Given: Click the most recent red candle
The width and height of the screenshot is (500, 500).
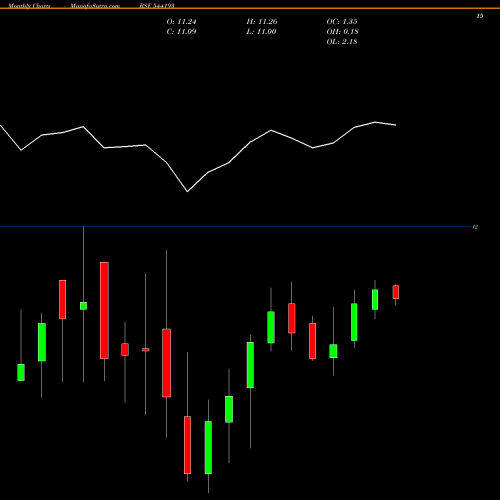Looking at the screenshot, I should (x=396, y=292).
